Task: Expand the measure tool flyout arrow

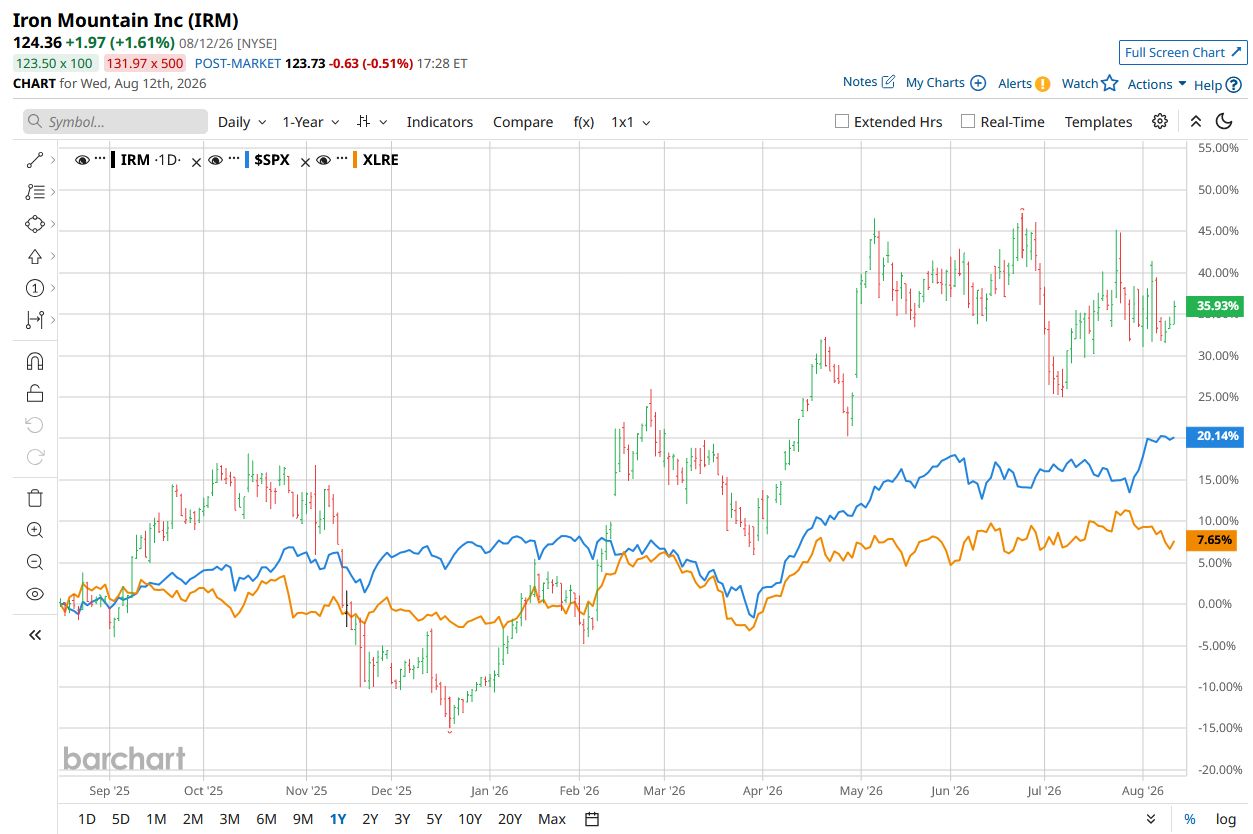Action: pyautogui.click(x=52, y=320)
